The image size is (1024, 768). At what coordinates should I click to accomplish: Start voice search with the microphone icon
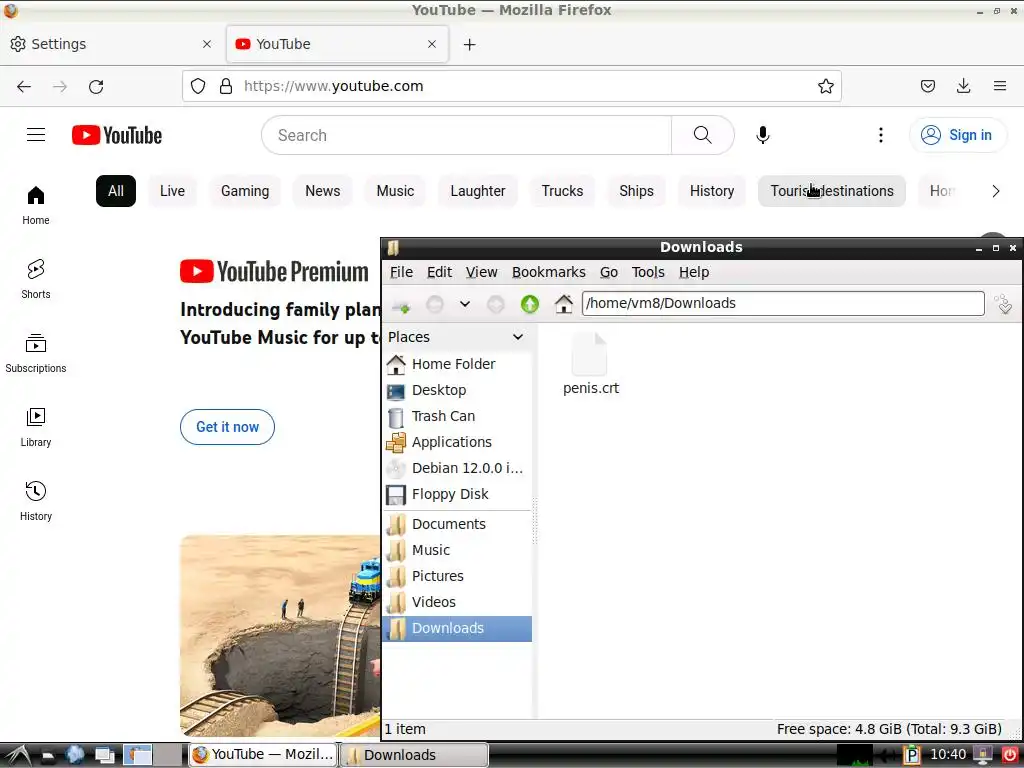pyautogui.click(x=762, y=135)
